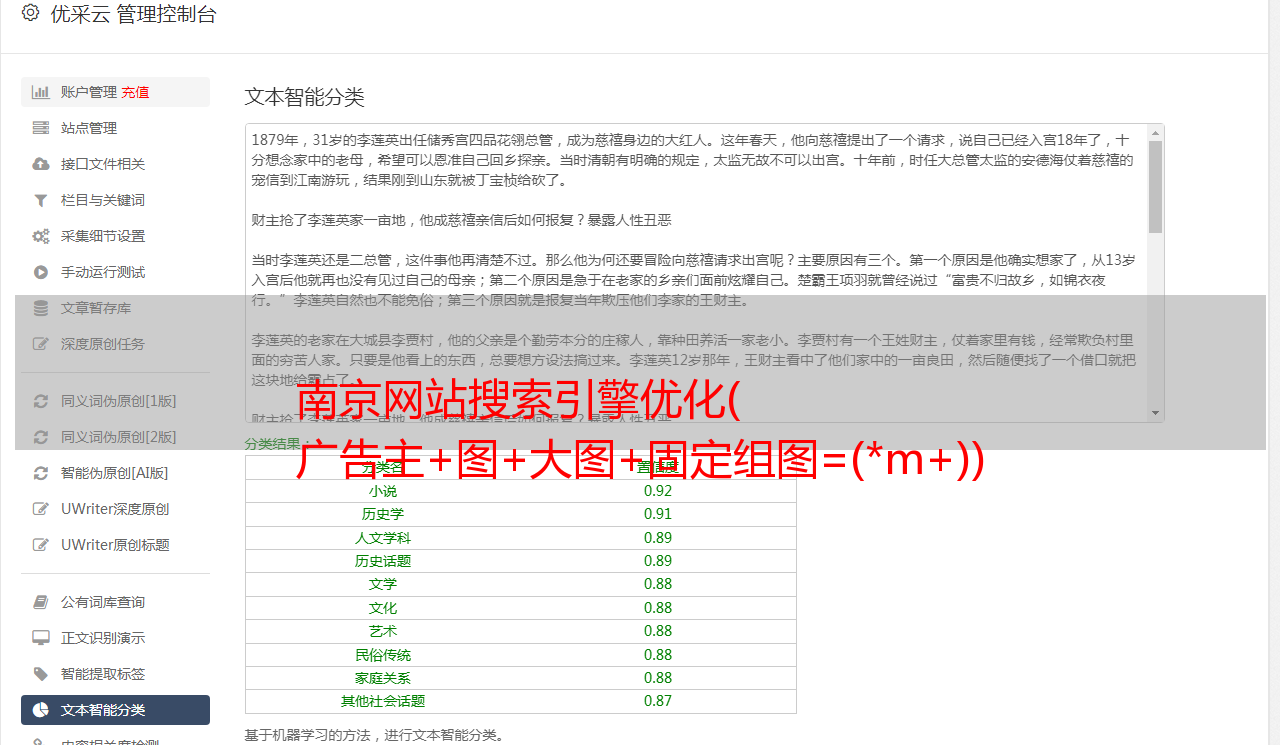Select the active 文本智能分类 item
The height and width of the screenshot is (745, 1280).
[115, 710]
